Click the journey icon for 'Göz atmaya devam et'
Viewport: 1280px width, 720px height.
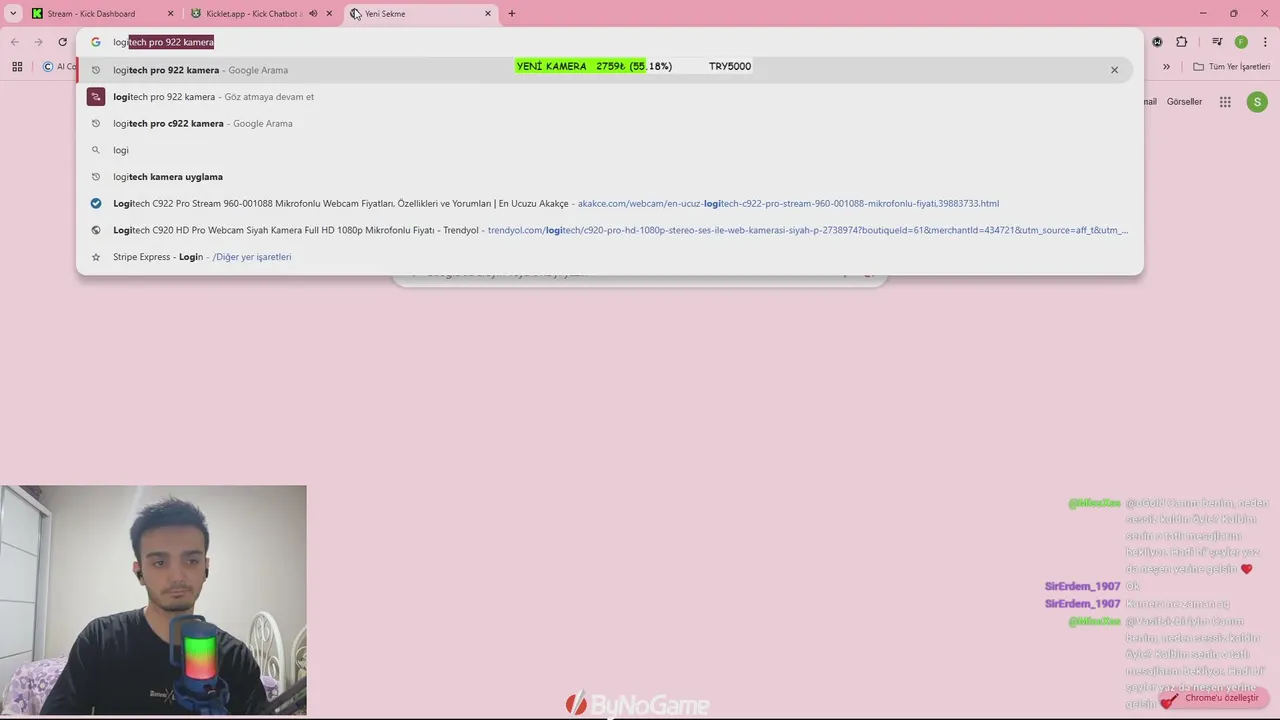tap(96, 97)
